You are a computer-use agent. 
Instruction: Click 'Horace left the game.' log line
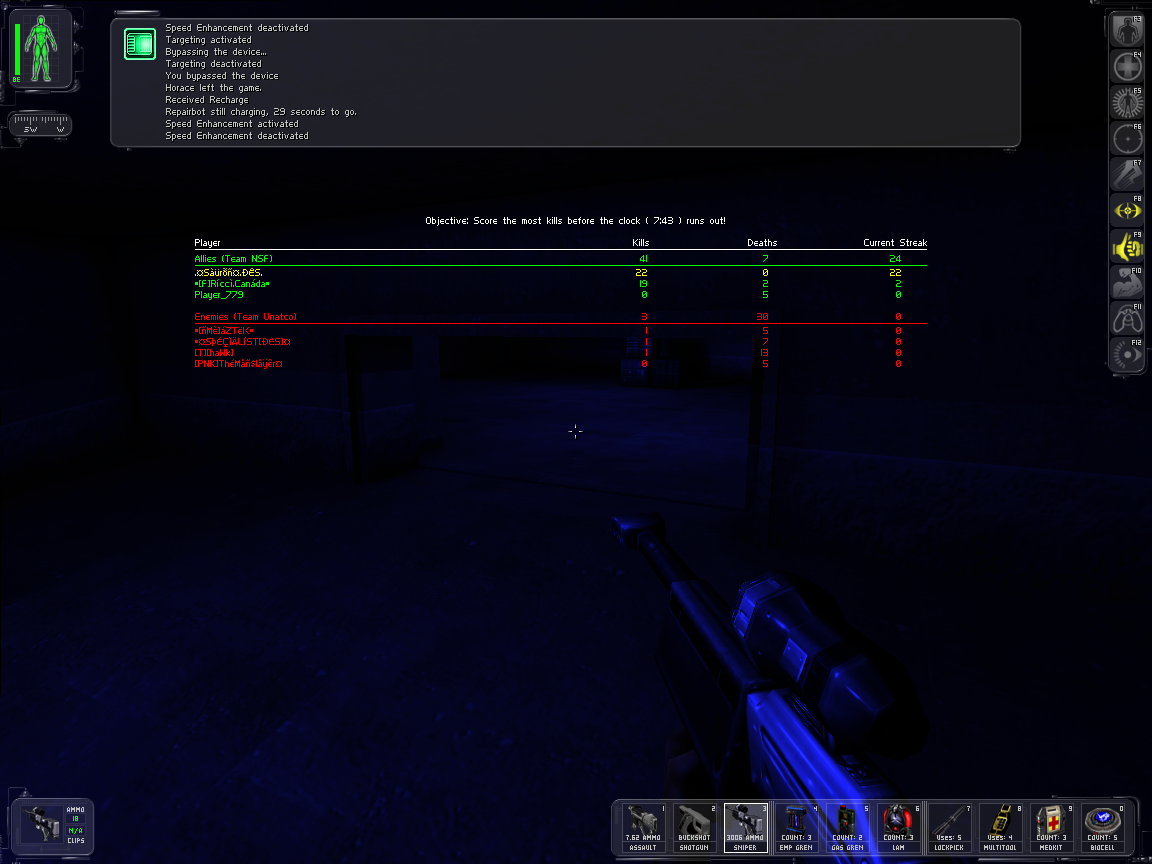(213, 87)
